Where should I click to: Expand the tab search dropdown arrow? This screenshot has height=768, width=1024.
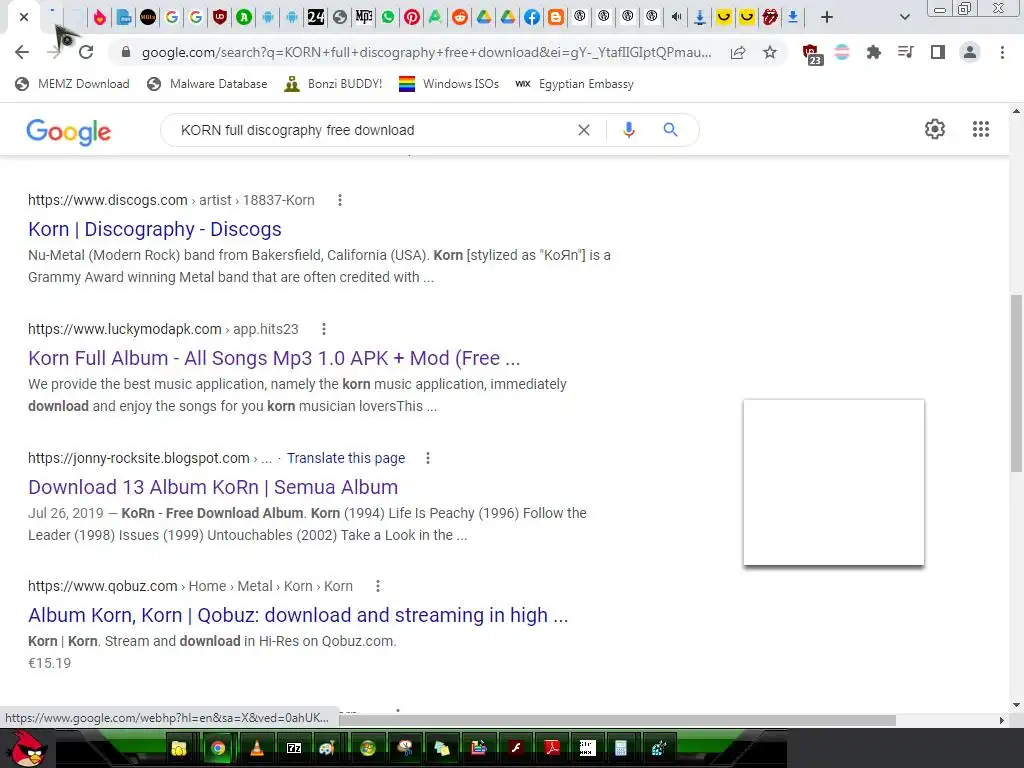click(x=904, y=17)
